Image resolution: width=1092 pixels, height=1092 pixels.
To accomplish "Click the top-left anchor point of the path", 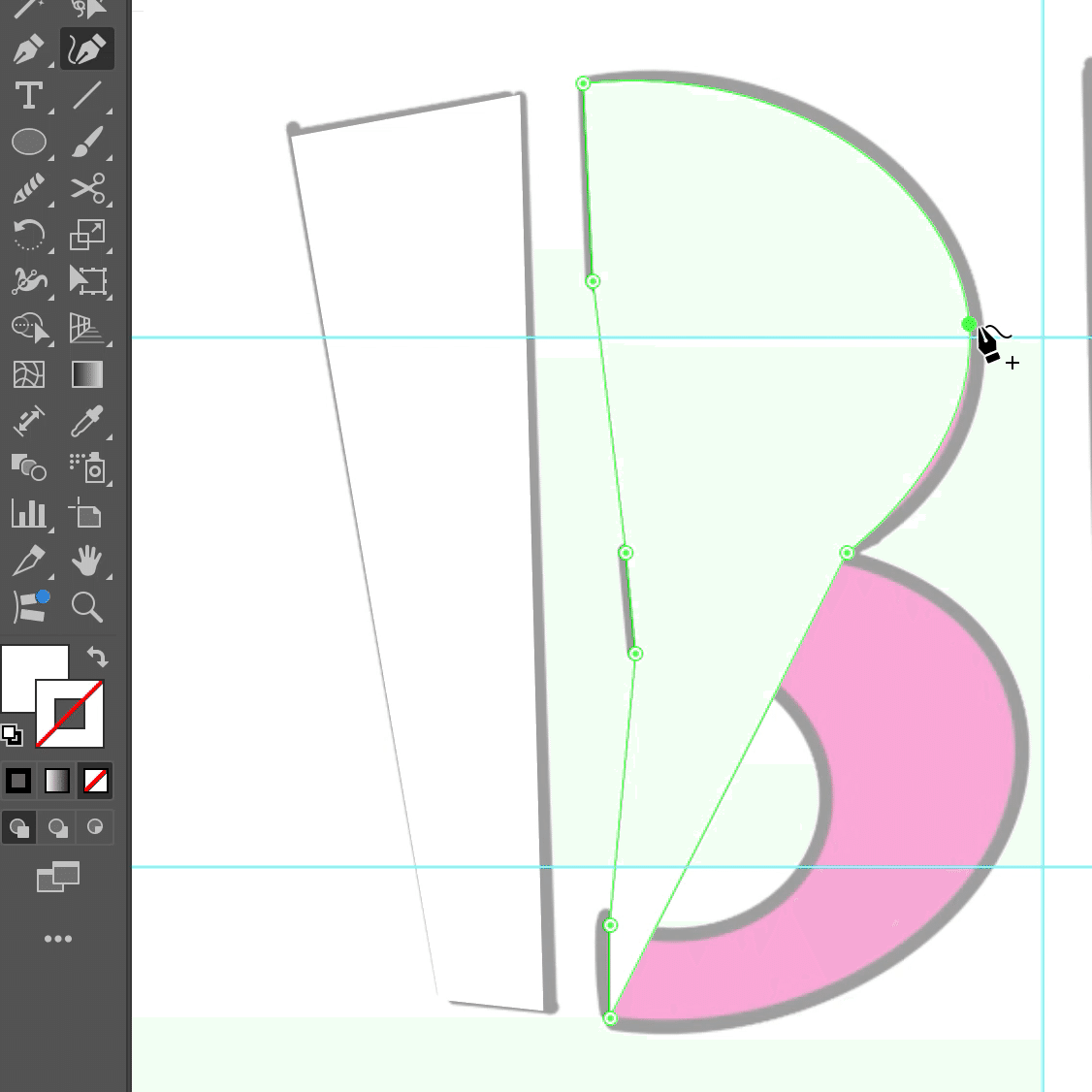I will tap(583, 83).
